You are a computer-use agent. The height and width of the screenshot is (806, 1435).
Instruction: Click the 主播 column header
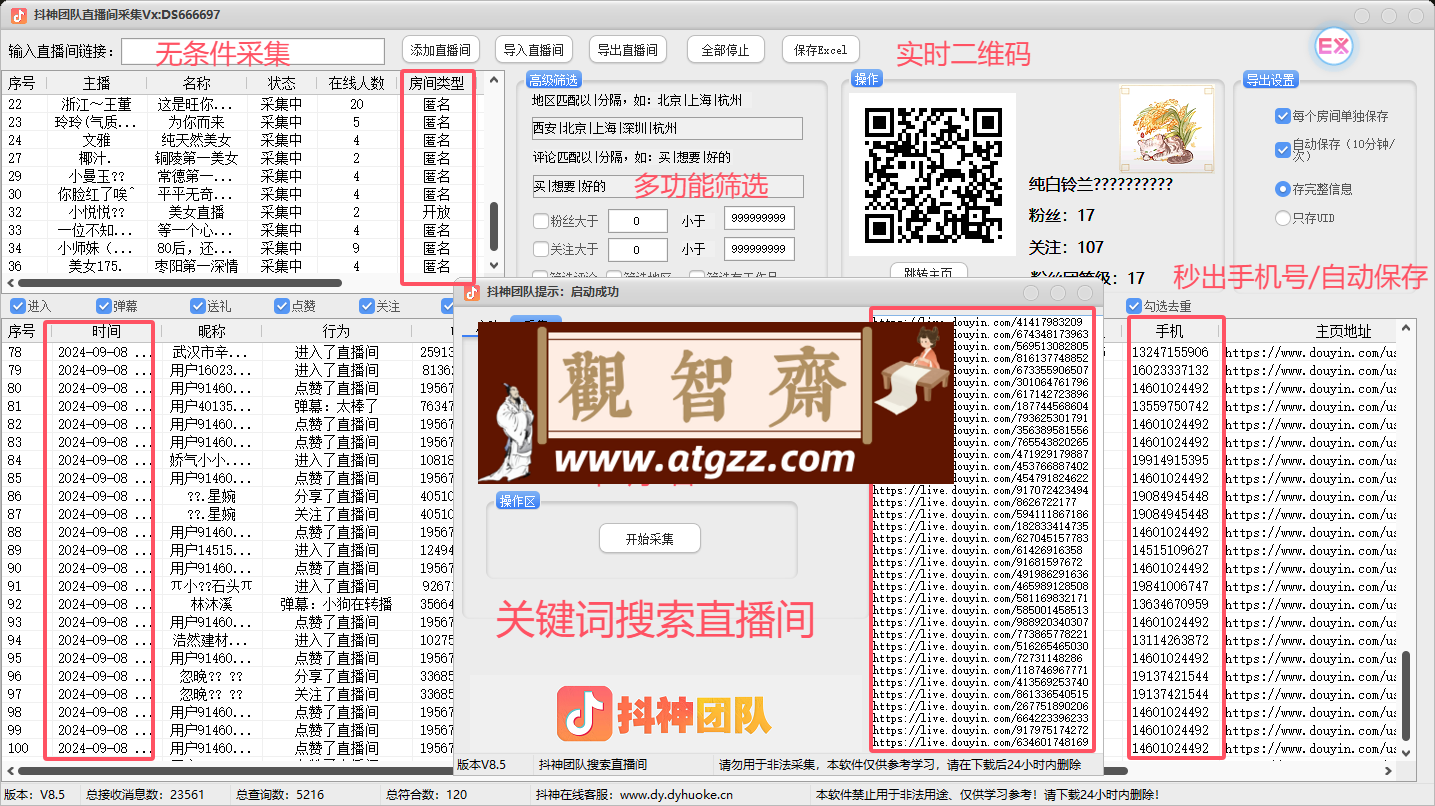coord(97,83)
